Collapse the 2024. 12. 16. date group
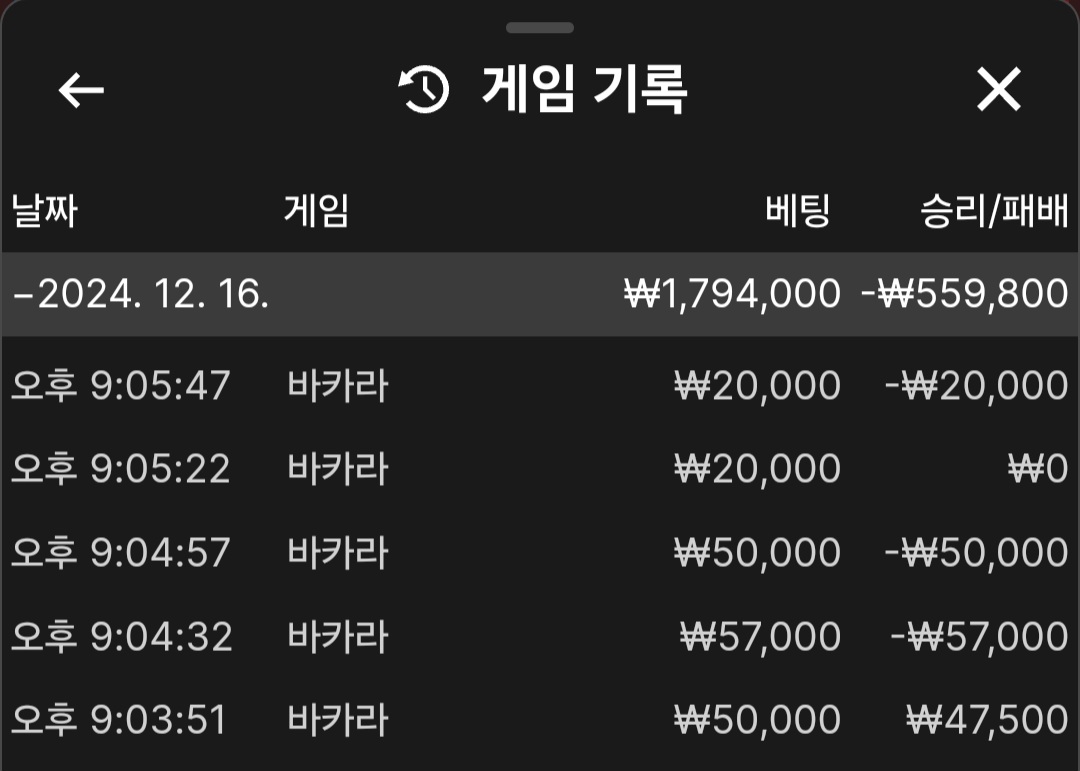This screenshot has height=771, width=1080. [x=540, y=294]
